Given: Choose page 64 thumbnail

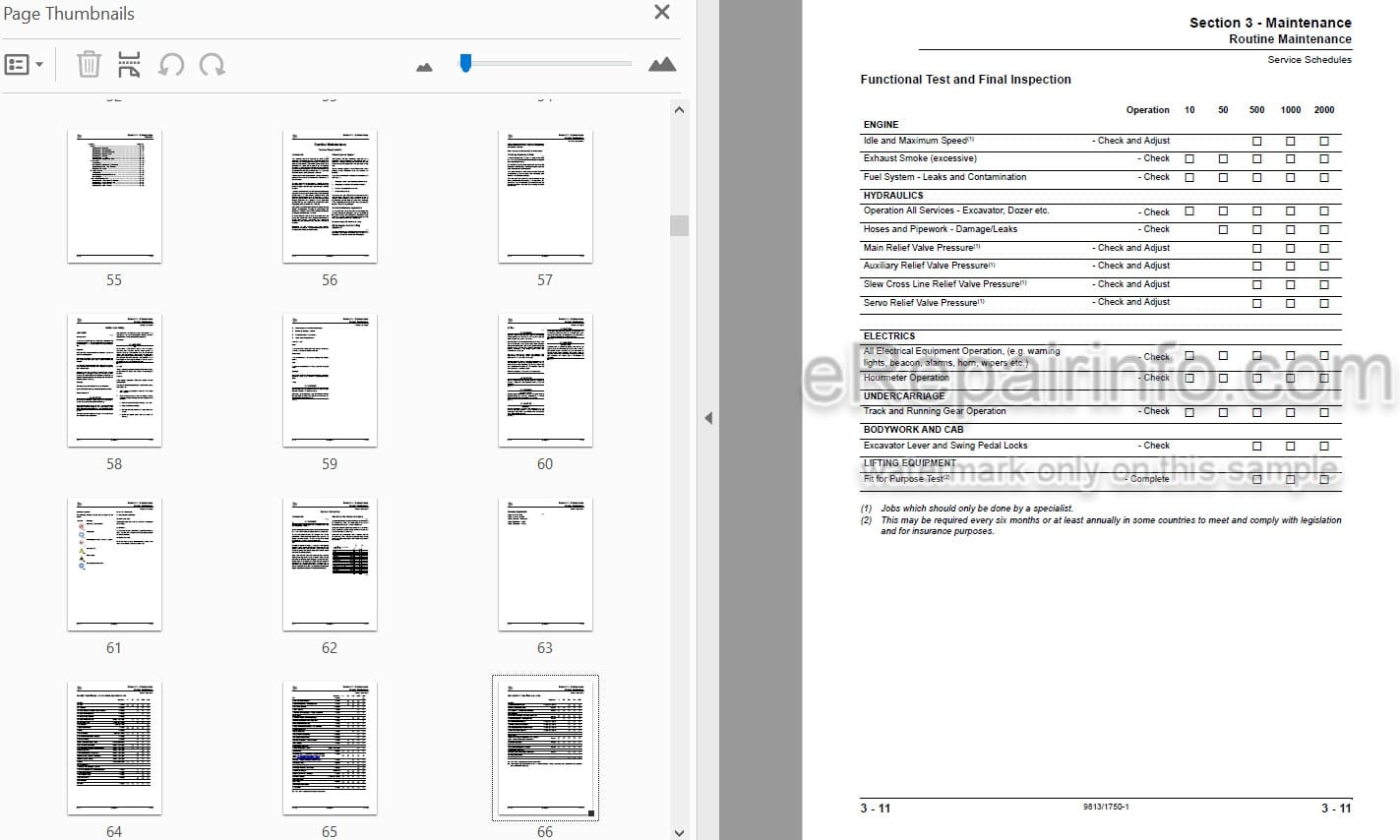Looking at the screenshot, I should [114, 749].
